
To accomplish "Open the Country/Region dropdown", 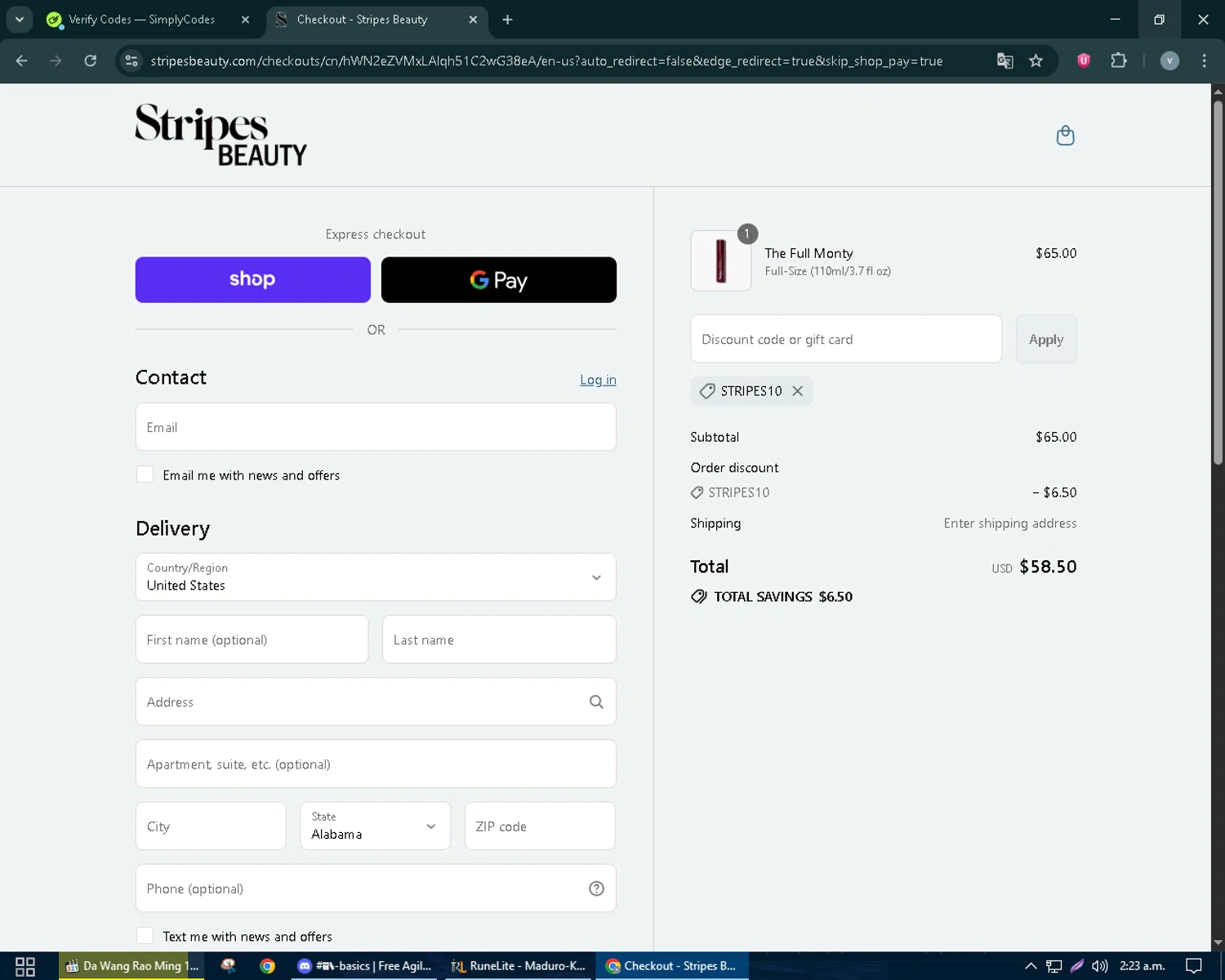I will click(x=376, y=577).
